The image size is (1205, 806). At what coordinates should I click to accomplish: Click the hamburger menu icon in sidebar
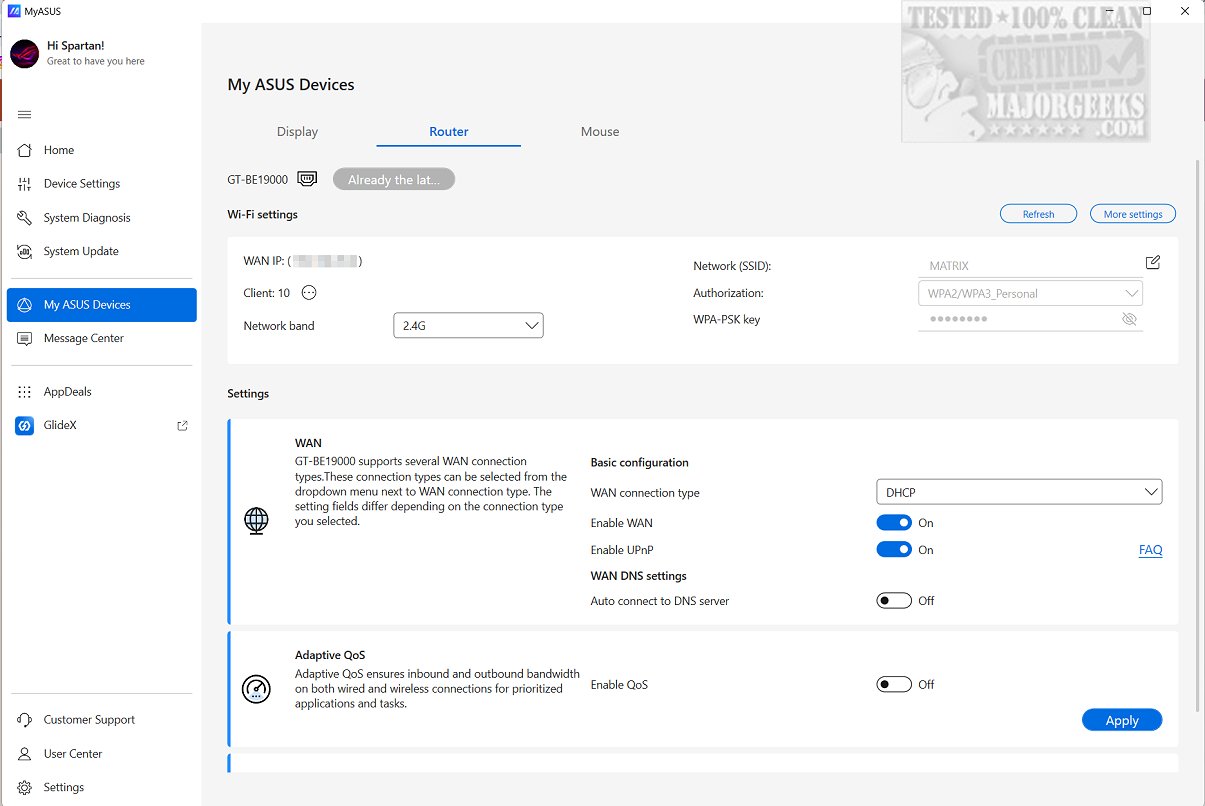(25, 115)
